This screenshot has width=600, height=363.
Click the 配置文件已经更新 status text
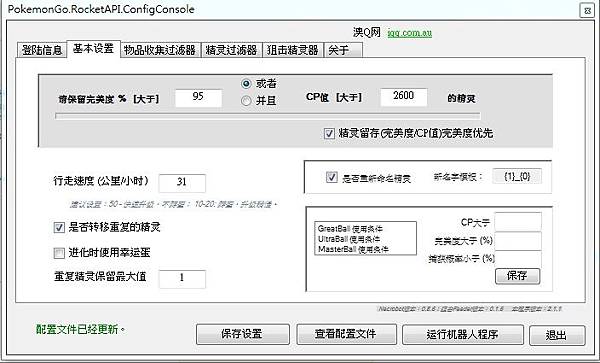click(x=80, y=329)
